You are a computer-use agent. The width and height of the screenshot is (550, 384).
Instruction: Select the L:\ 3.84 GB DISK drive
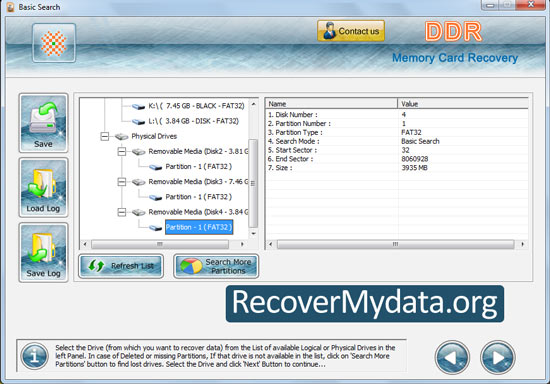[x=194, y=121]
